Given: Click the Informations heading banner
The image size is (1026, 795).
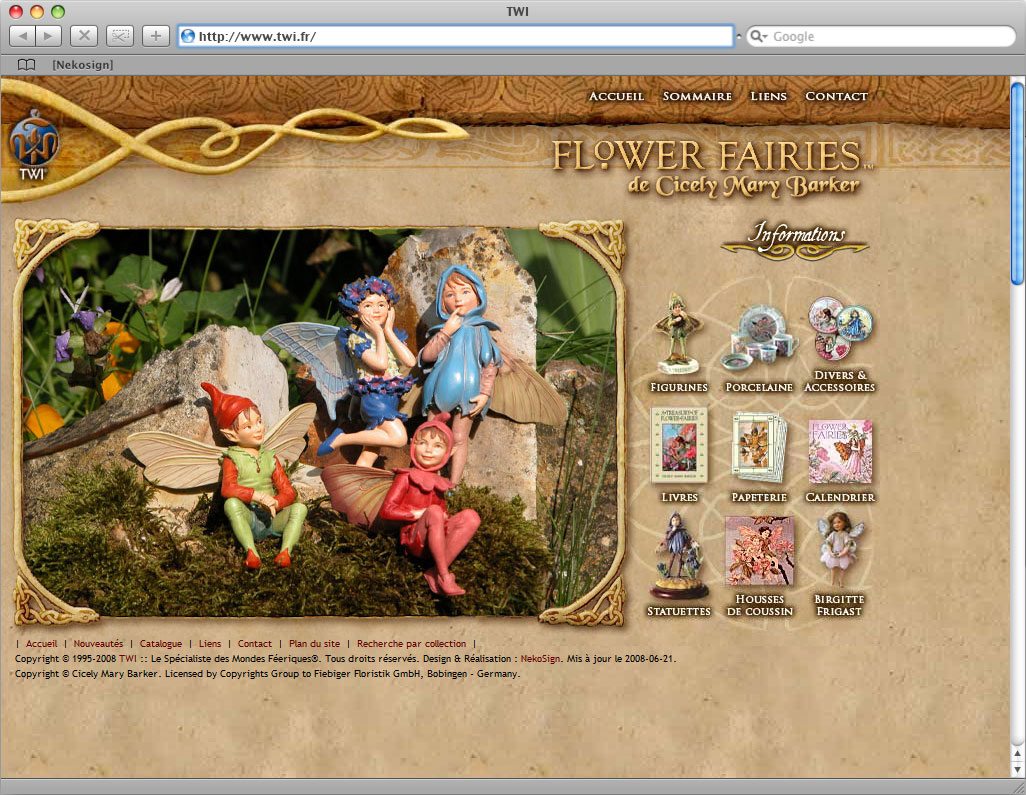Looking at the screenshot, I should (796, 239).
